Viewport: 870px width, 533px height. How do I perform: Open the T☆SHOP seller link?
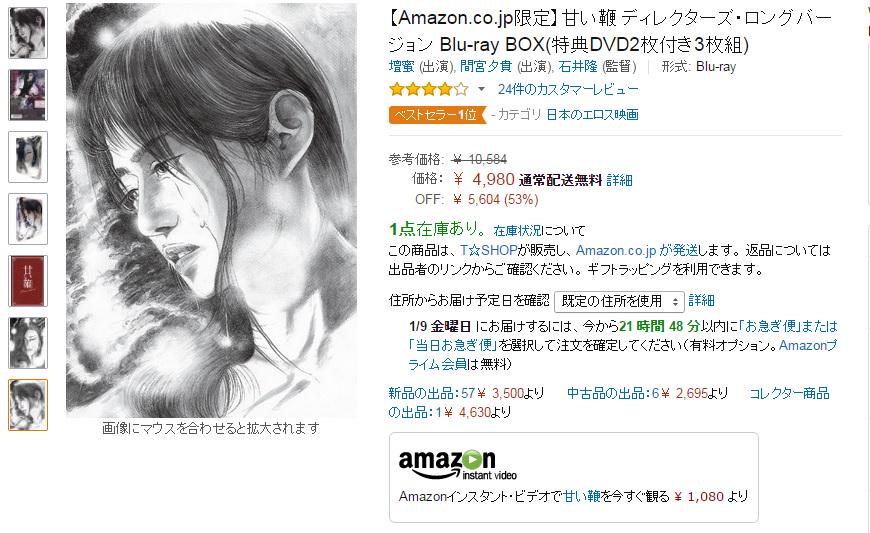tap(488, 250)
